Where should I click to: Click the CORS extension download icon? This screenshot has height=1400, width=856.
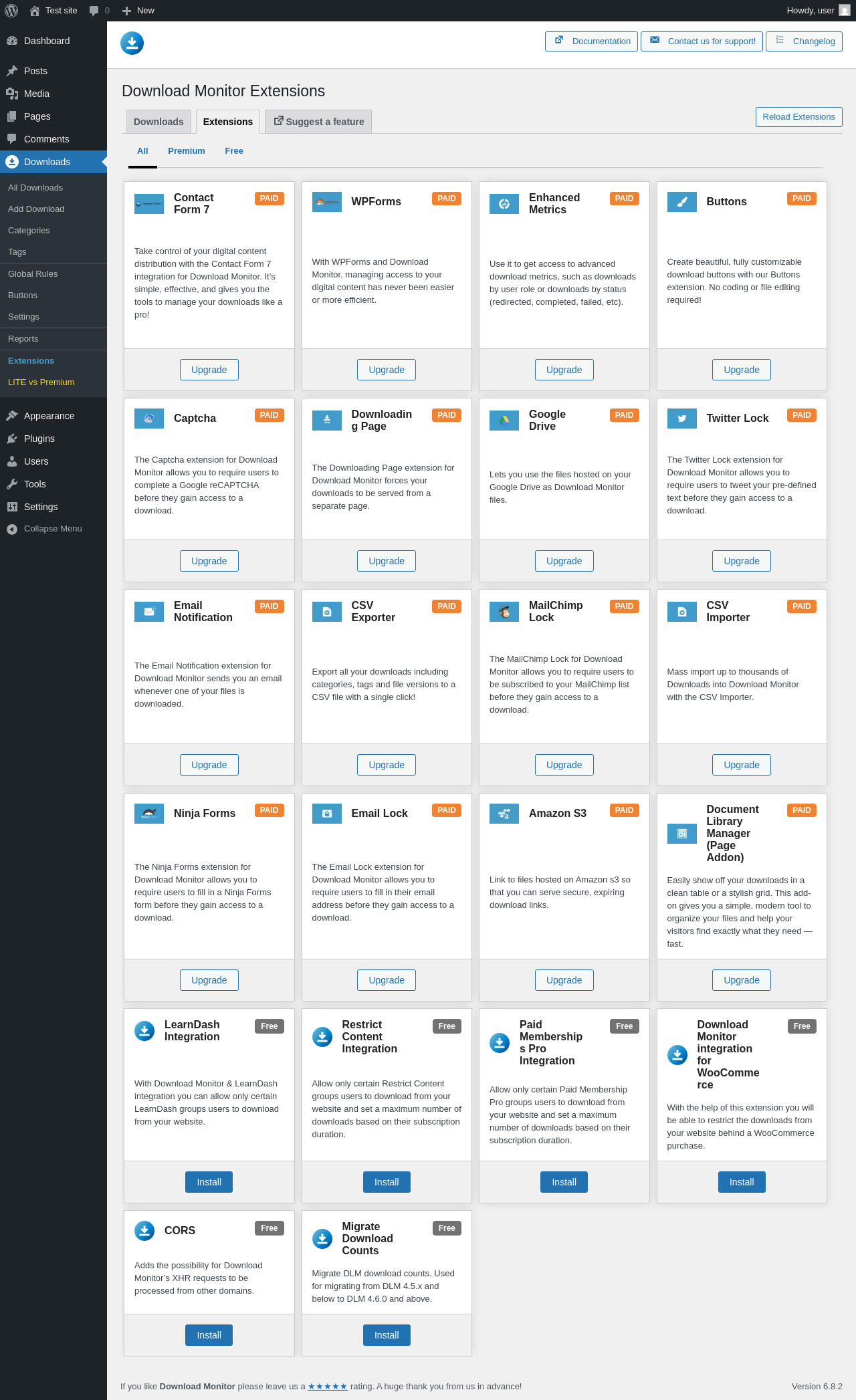tap(144, 1231)
